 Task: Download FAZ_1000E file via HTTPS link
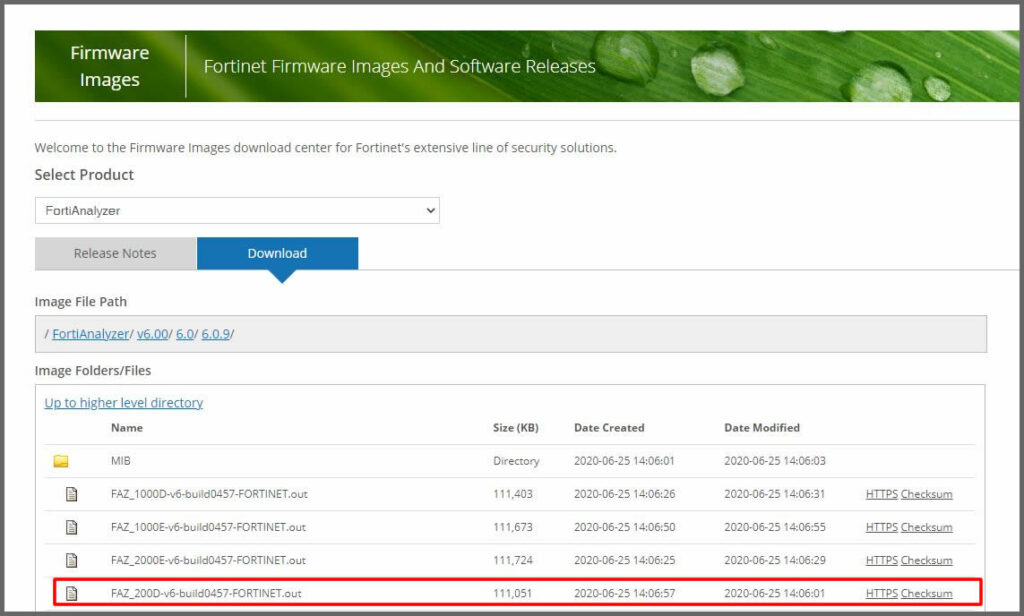[x=882, y=527]
